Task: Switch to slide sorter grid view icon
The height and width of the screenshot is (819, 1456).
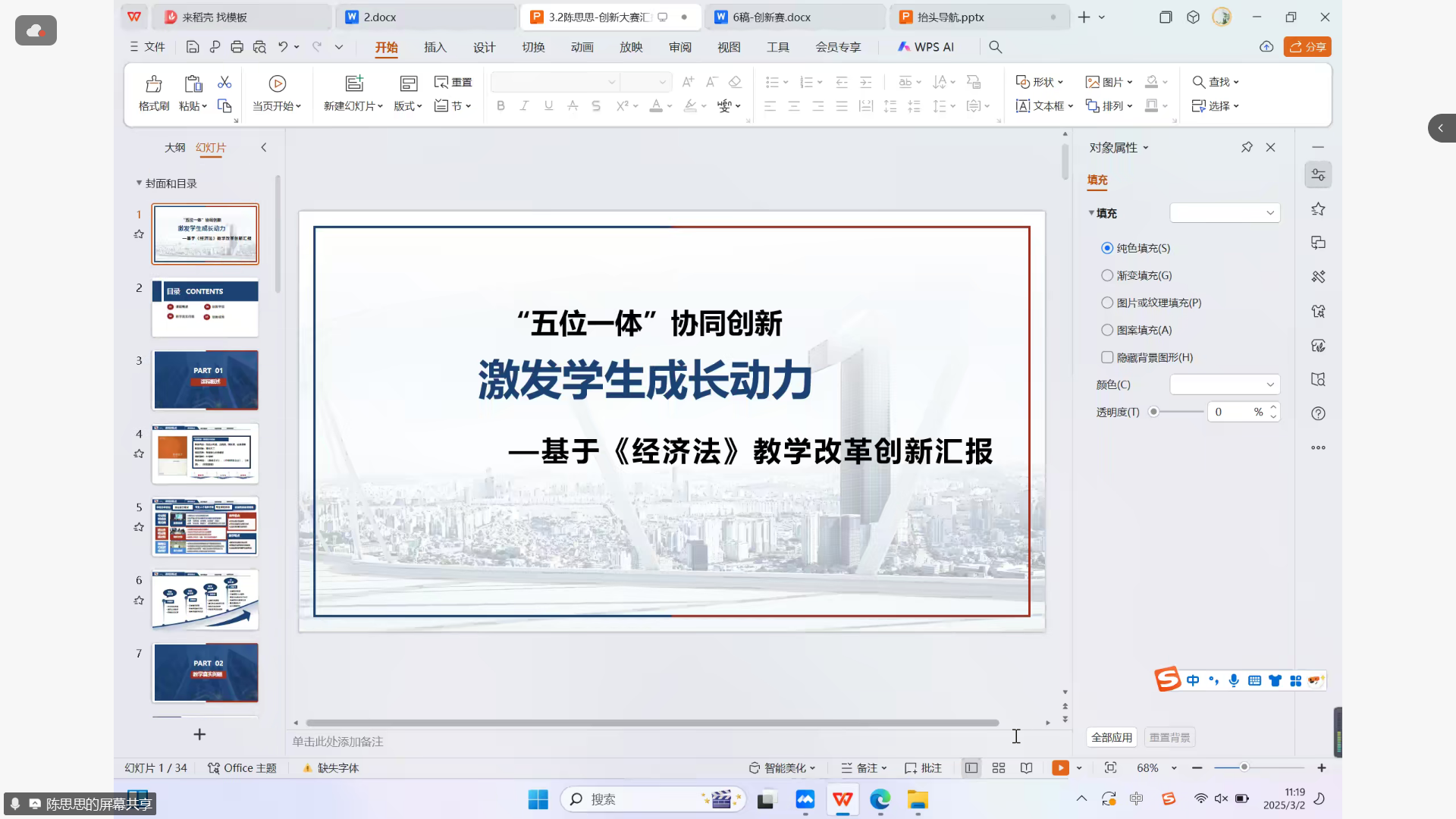Action: (x=999, y=767)
